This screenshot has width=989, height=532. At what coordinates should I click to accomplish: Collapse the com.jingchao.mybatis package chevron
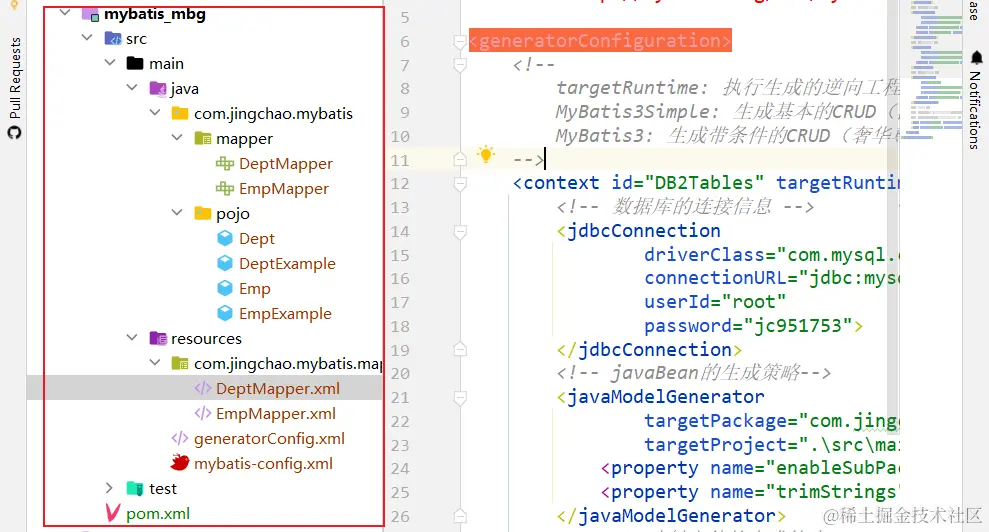click(155, 112)
